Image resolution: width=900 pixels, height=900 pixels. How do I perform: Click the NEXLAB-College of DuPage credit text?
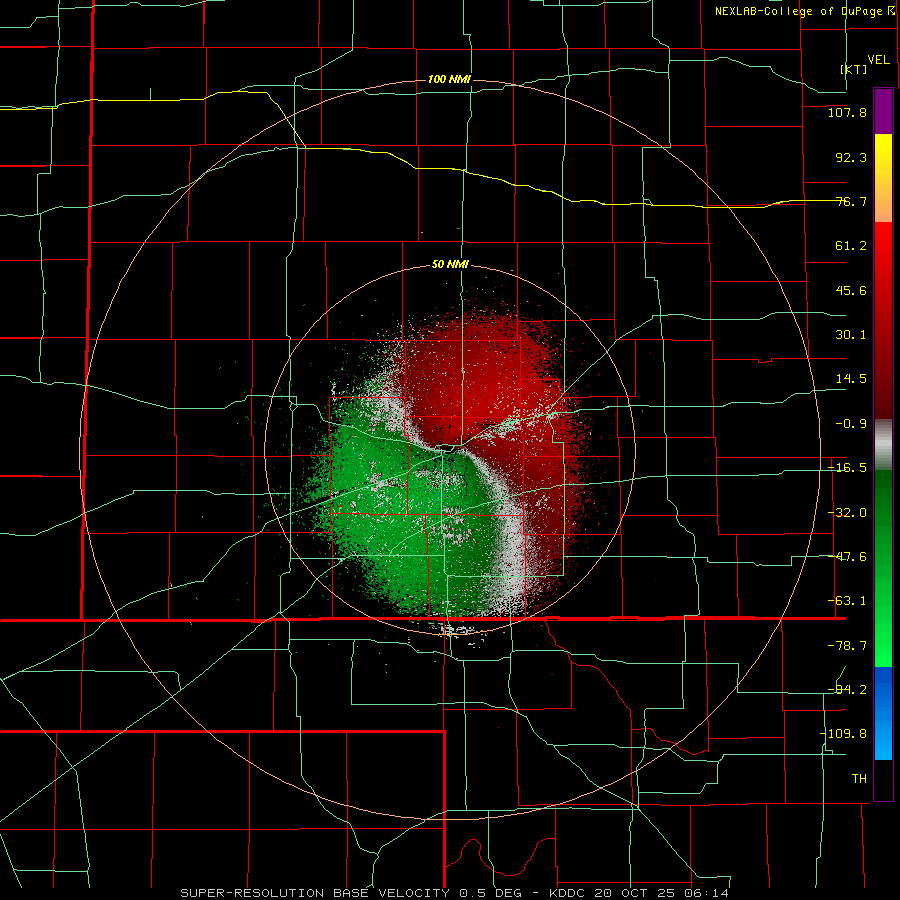click(x=804, y=11)
